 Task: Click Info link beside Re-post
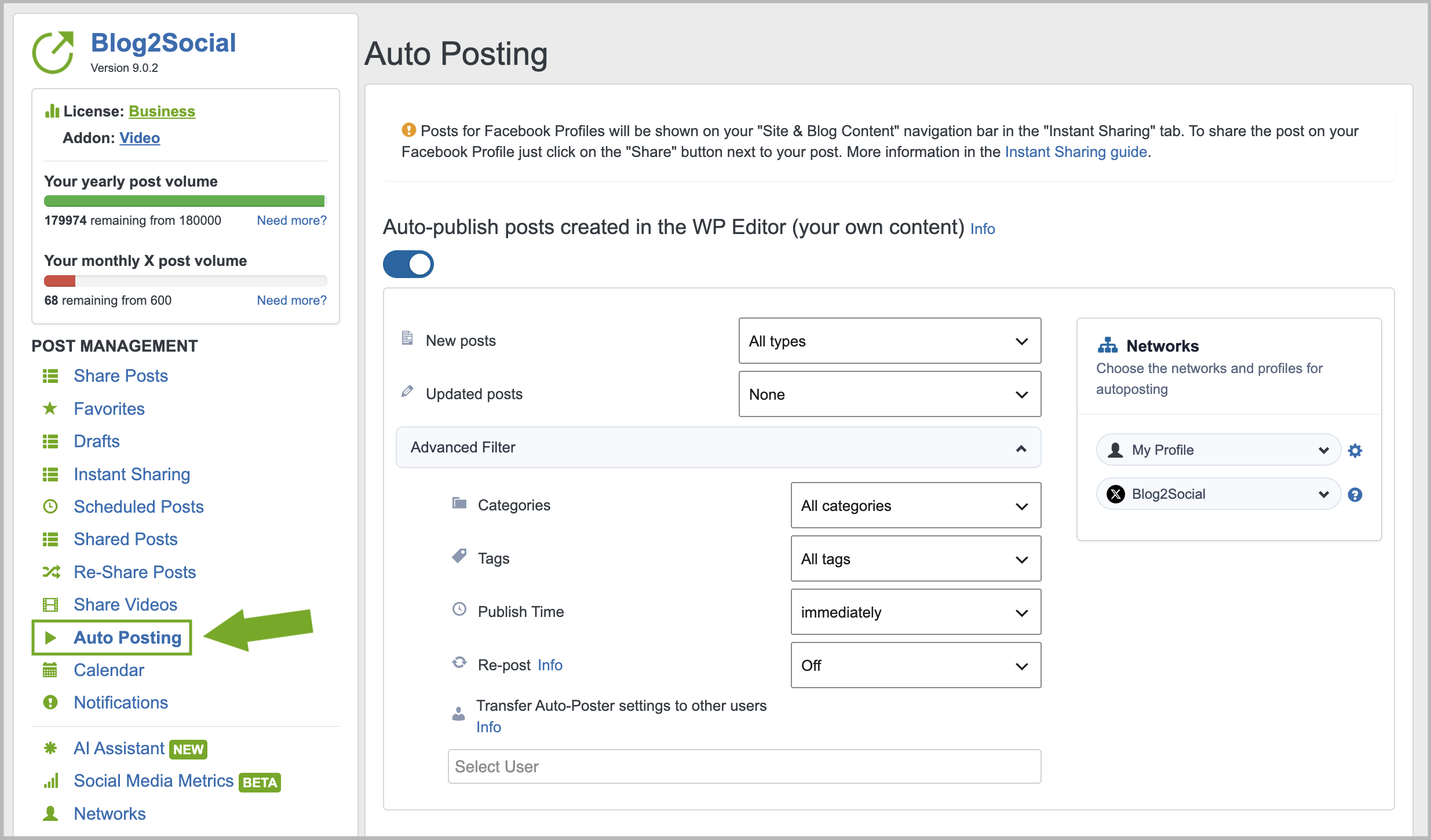click(550, 665)
